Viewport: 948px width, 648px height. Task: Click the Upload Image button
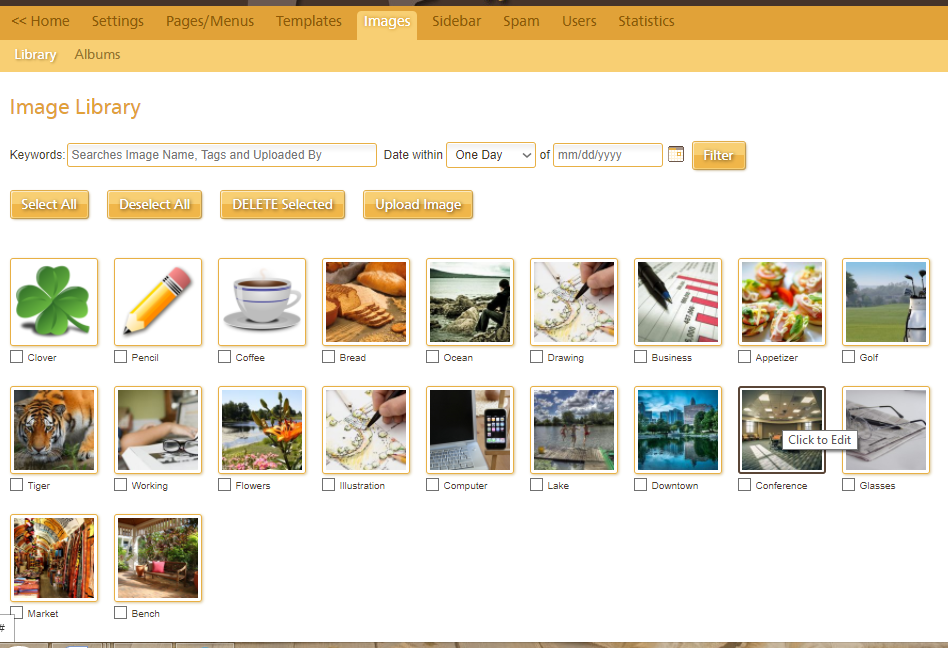click(418, 204)
